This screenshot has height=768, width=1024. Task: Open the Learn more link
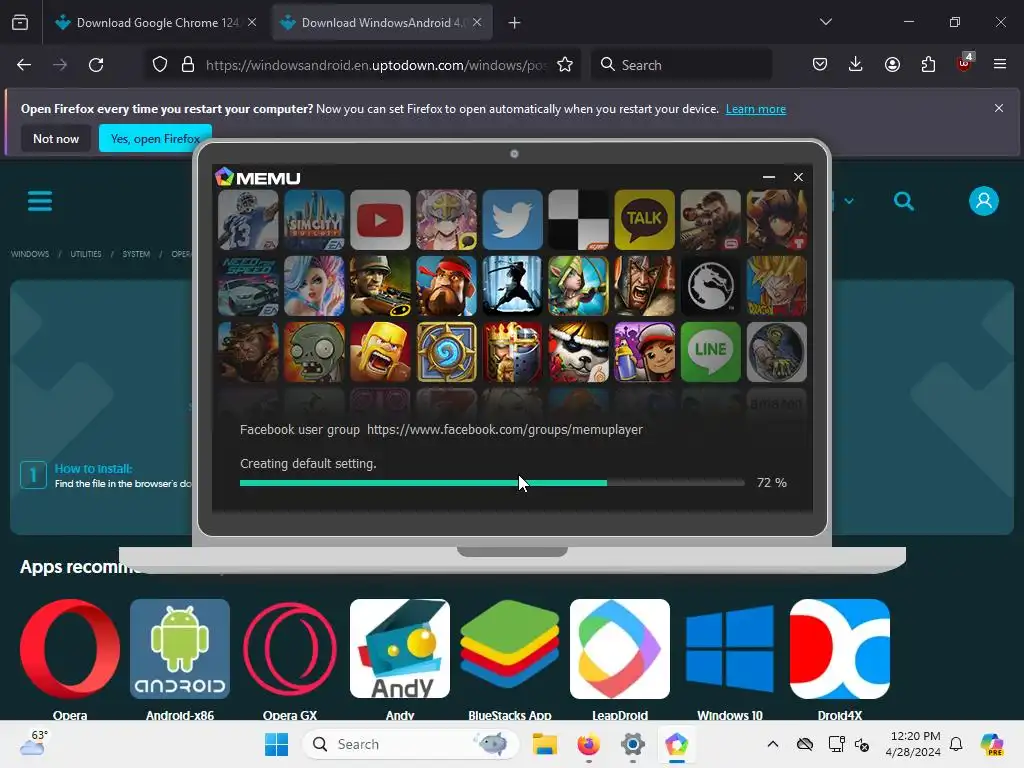click(x=756, y=109)
